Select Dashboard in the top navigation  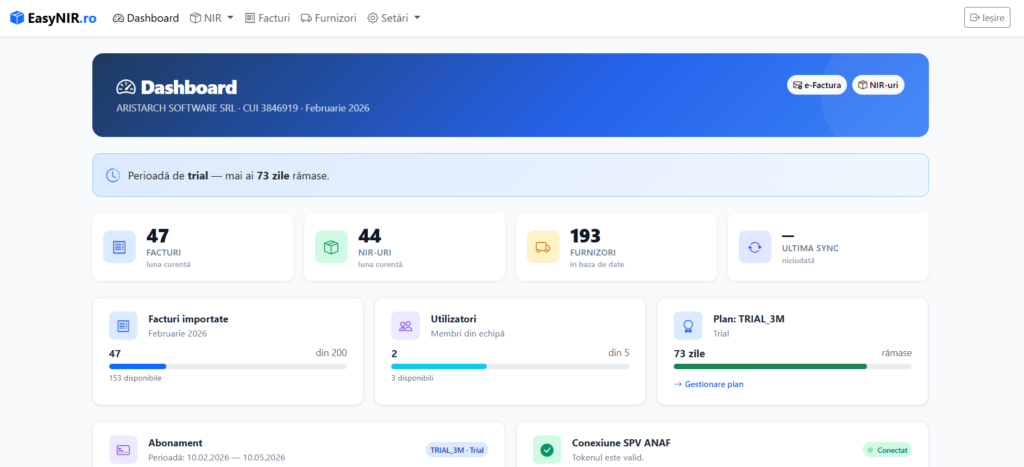click(x=146, y=18)
